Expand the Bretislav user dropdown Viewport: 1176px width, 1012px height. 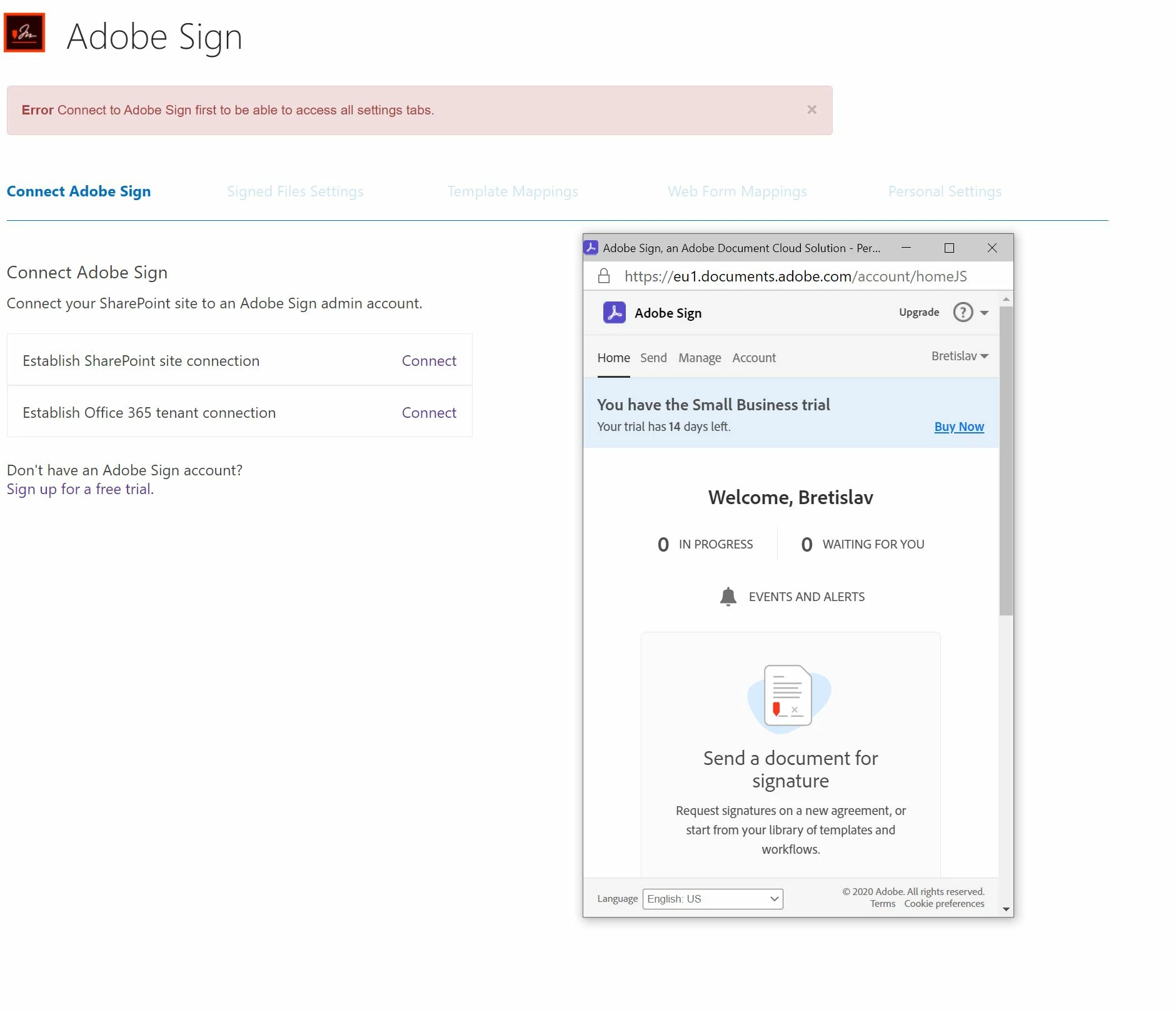pos(960,356)
